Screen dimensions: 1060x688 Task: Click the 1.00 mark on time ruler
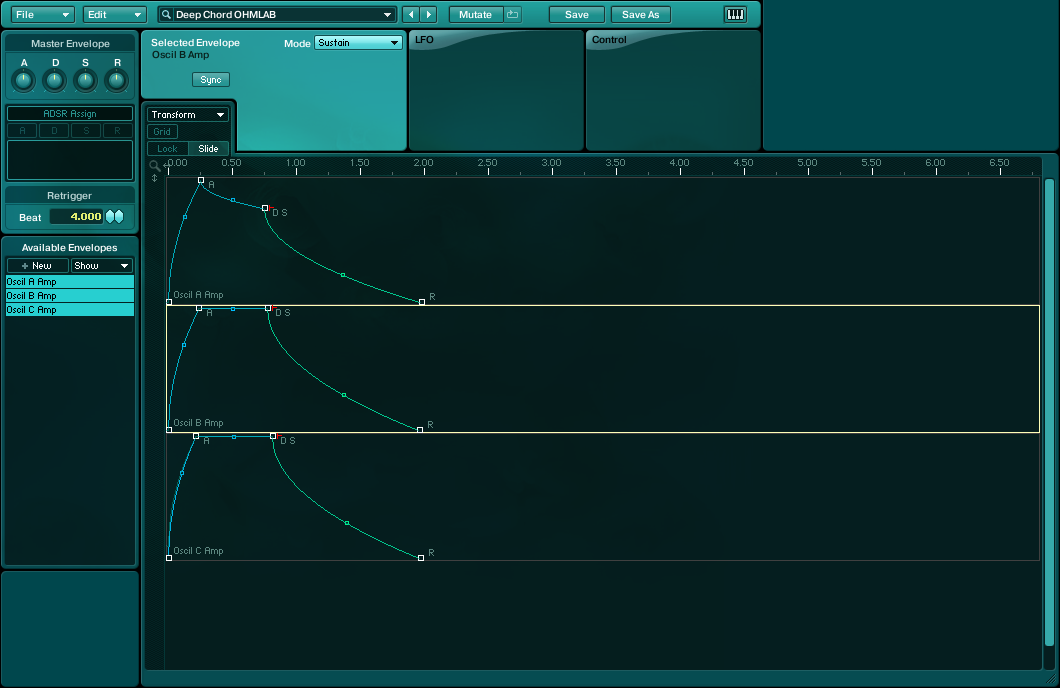point(295,163)
